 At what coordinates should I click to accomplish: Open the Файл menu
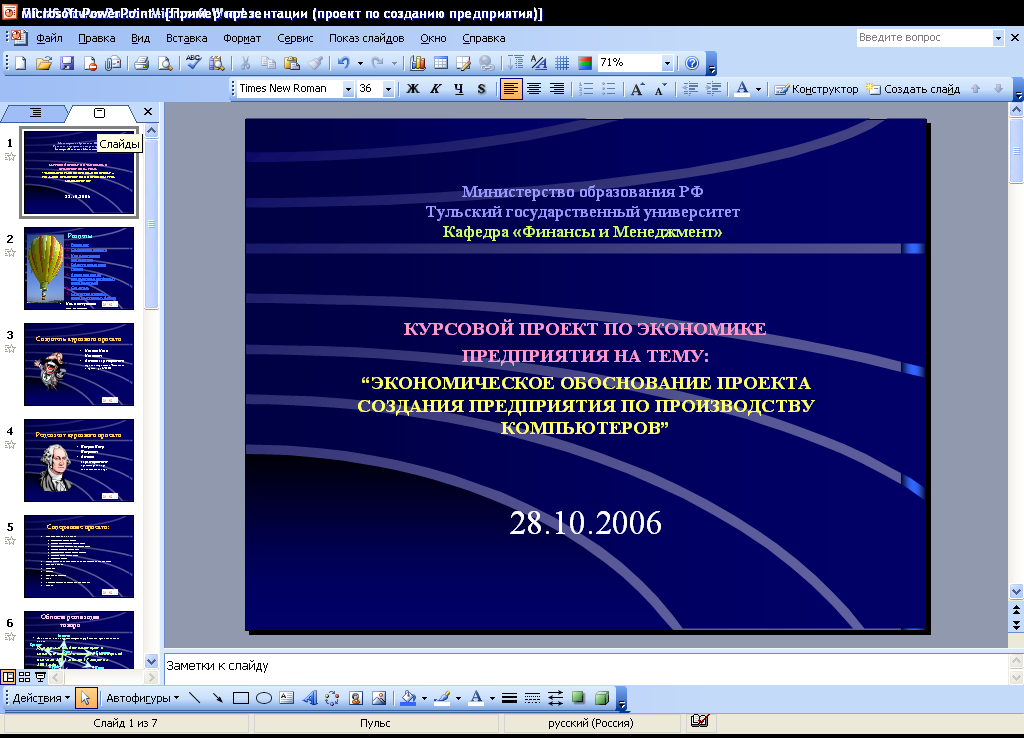tap(50, 39)
